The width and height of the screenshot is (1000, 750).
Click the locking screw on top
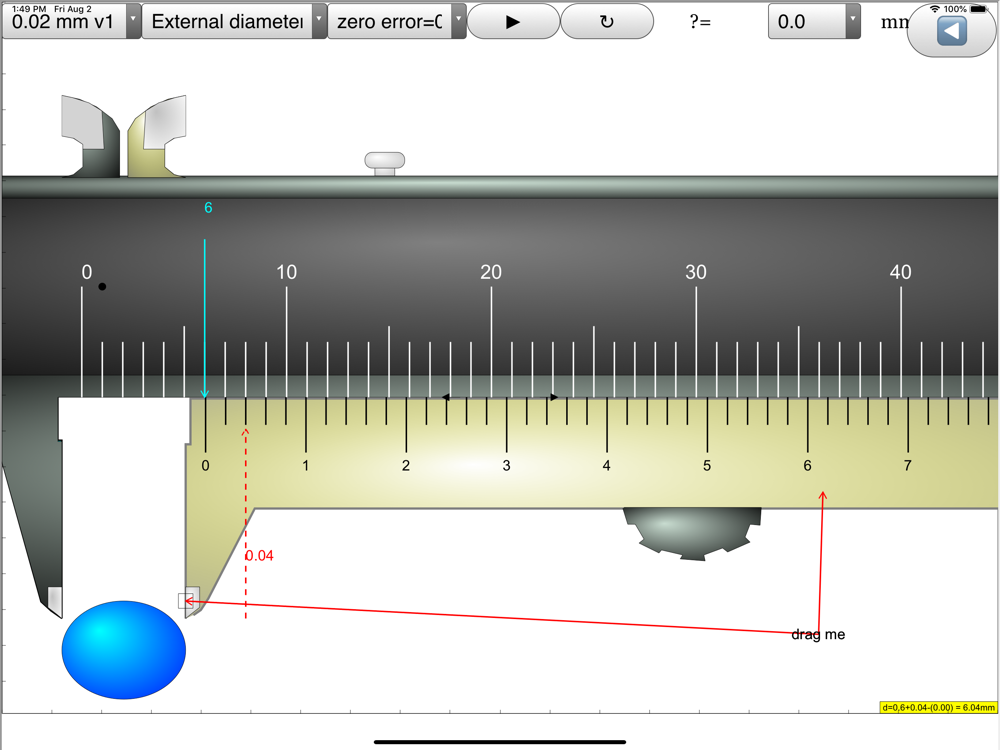(x=385, y=163)
